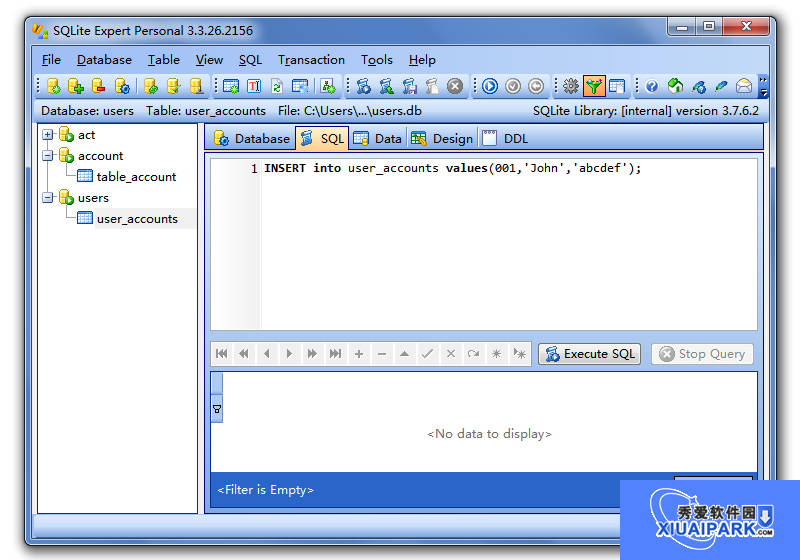Click the Execute SQL button
This screenshot has height=560, width=800.
click(590, 353)
